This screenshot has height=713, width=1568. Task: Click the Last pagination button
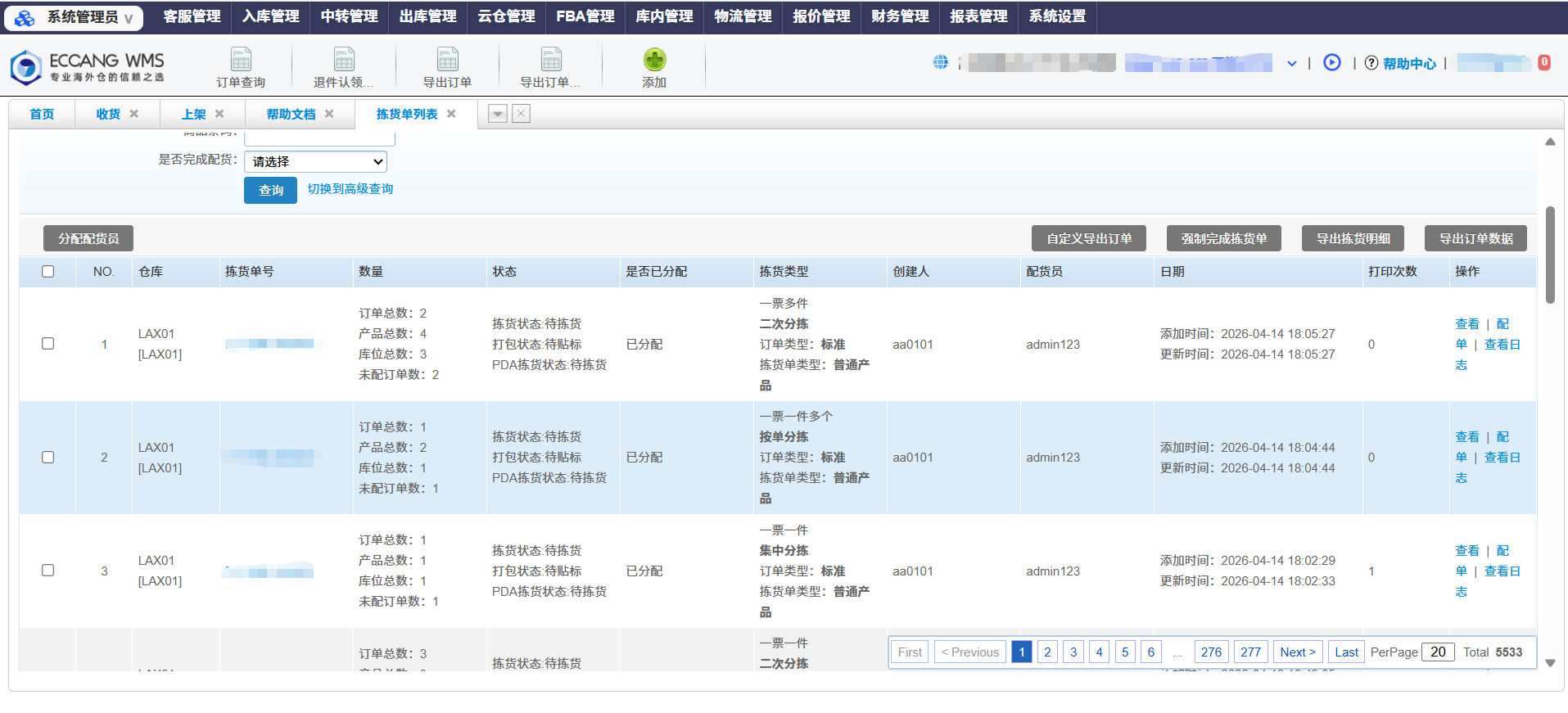pos(1346,652)
